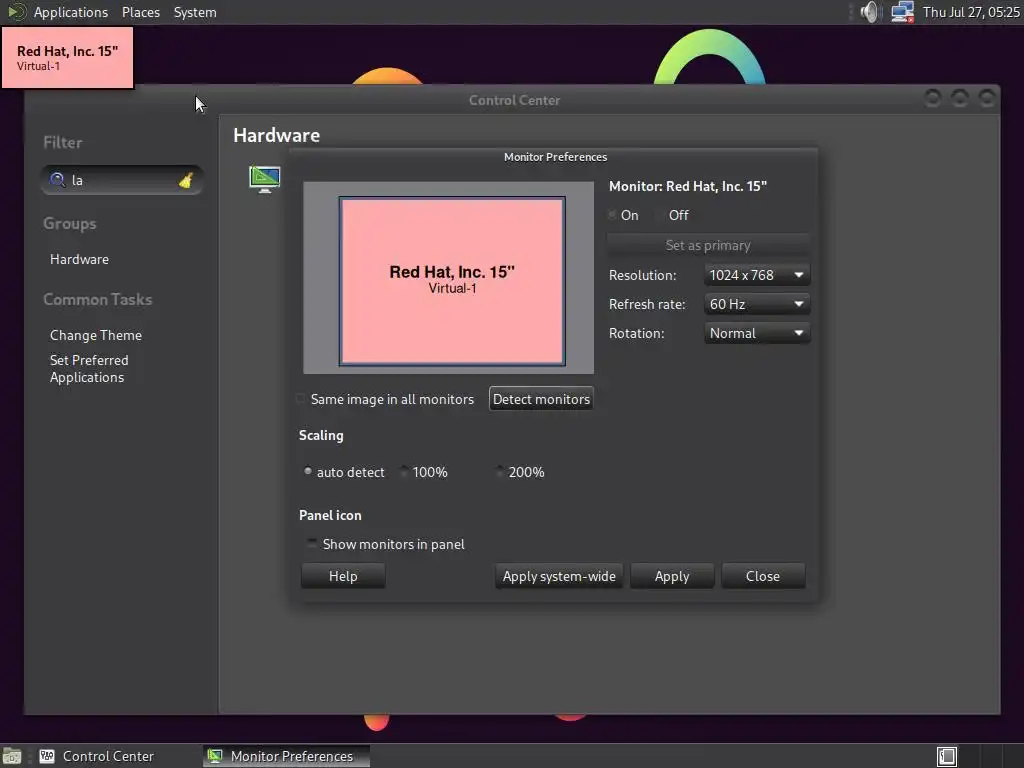The width and height of the screenshot is (1024, 768).
Task: Click the clock showing Thu Jul 27, 05:25
Action: pyautogui.click(x=970, y=12)
